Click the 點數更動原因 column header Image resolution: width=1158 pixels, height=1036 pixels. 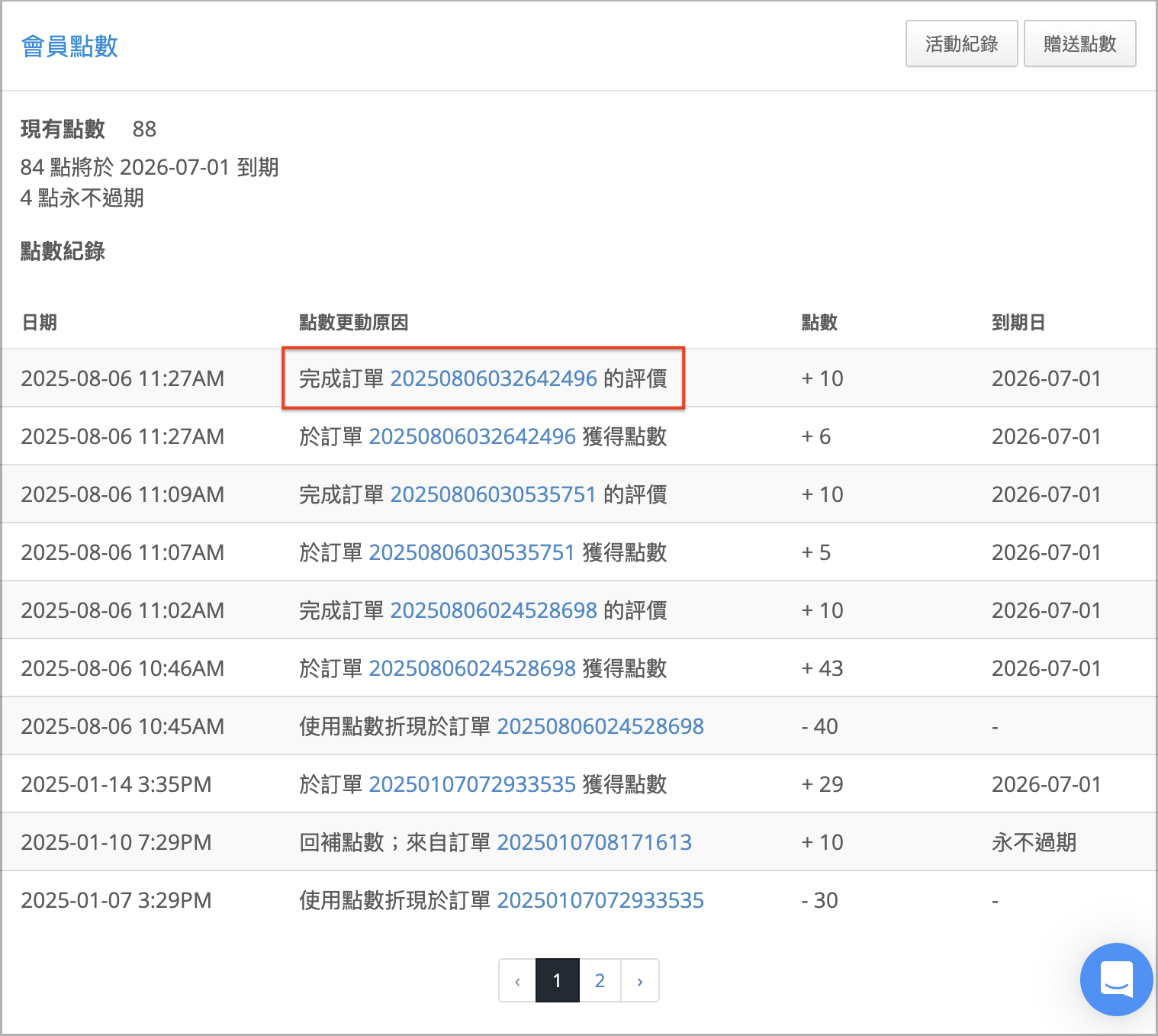(x=353, y=323)
